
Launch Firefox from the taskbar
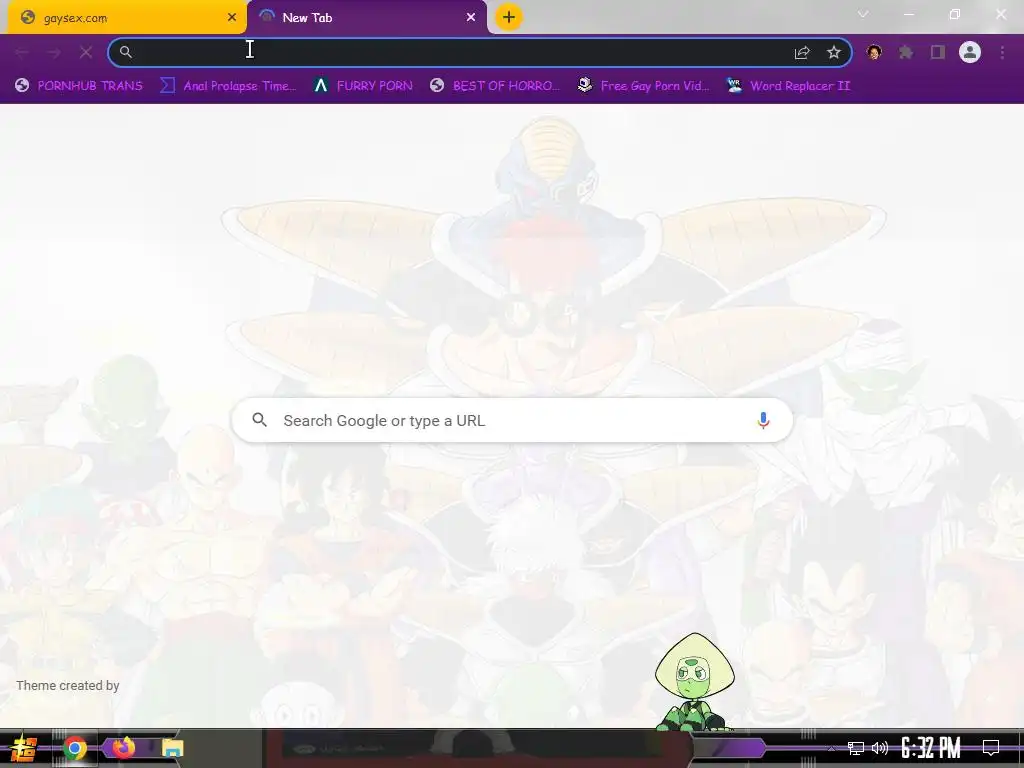[123, 747]
